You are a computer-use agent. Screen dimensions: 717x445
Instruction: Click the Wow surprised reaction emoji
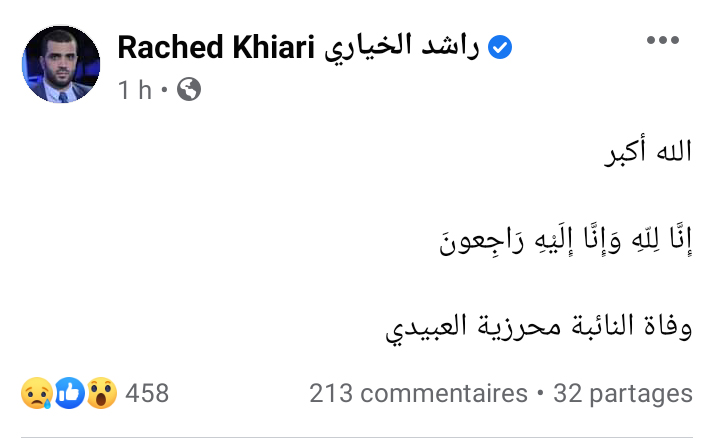102,393
